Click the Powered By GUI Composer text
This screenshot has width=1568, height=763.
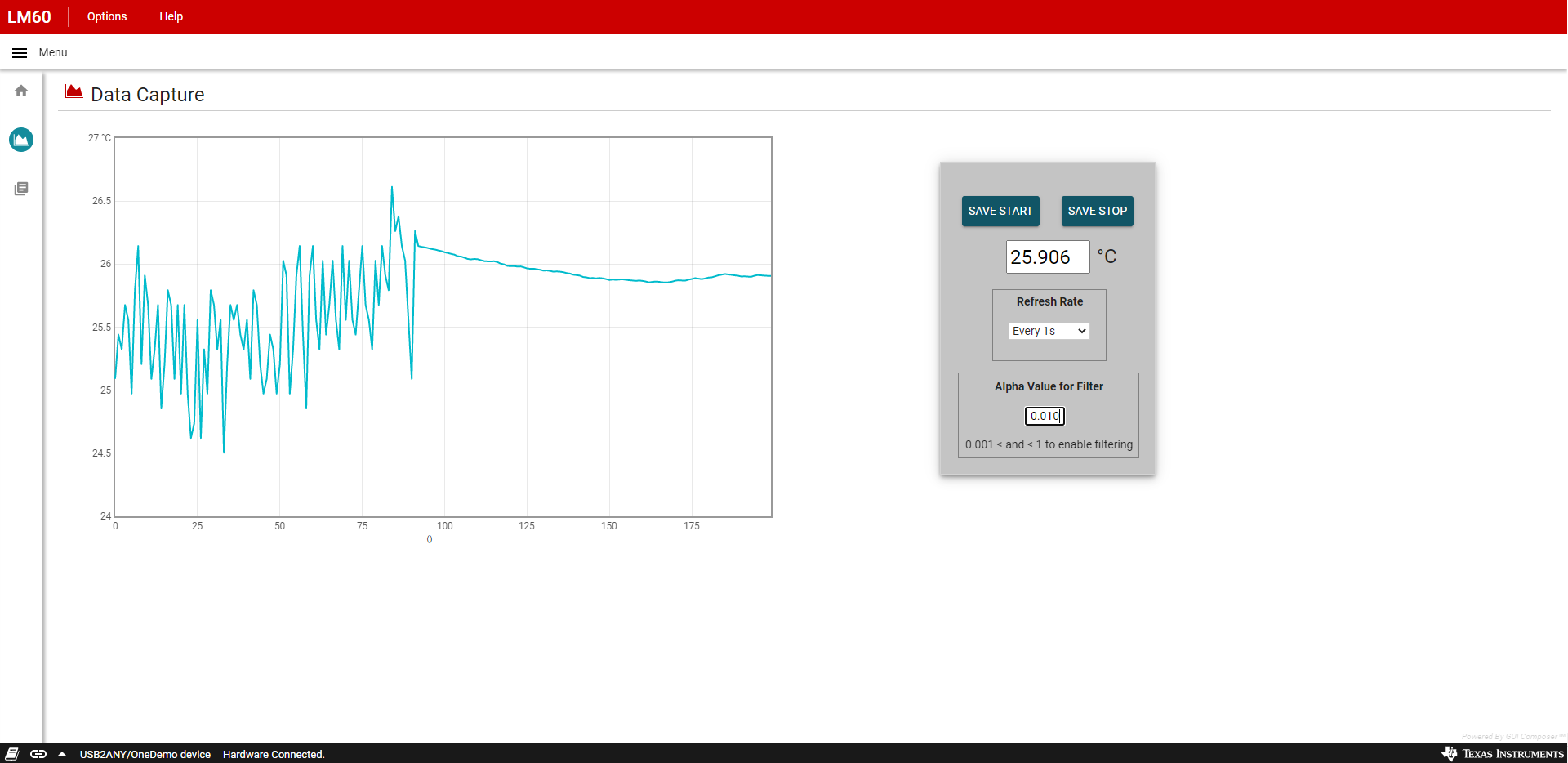(x=1512, y=736)
